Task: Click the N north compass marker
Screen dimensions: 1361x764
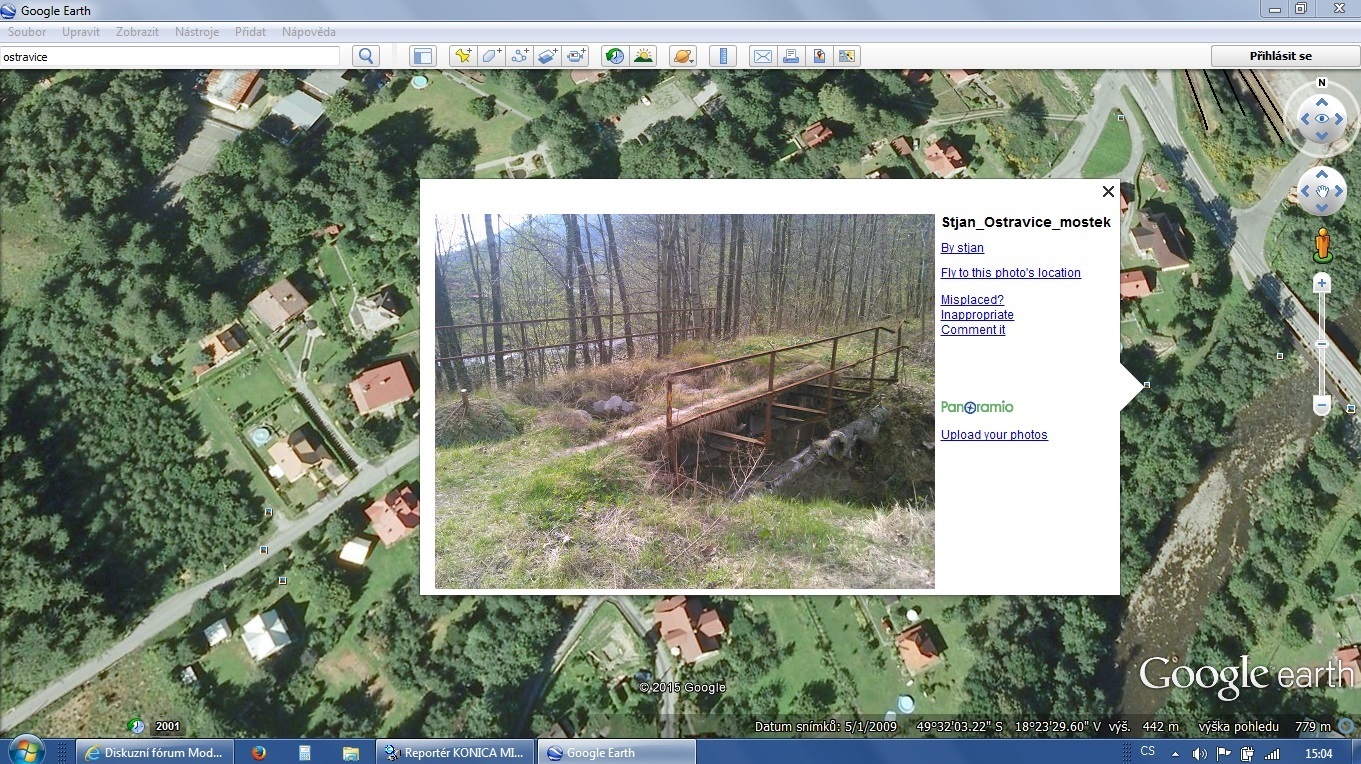Action: (x=1322, y=83)
